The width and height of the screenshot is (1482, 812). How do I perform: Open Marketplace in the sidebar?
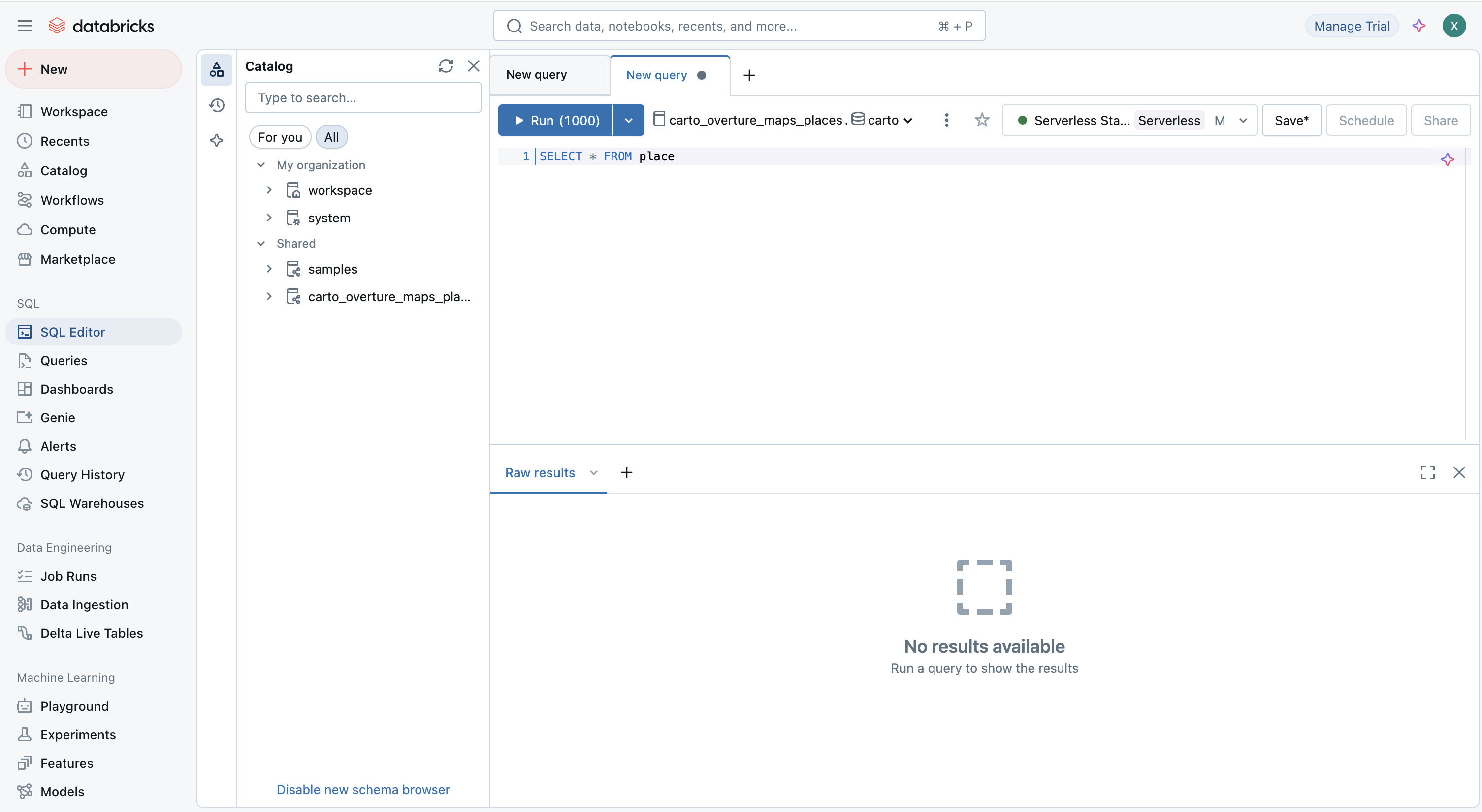pos(93,259)
